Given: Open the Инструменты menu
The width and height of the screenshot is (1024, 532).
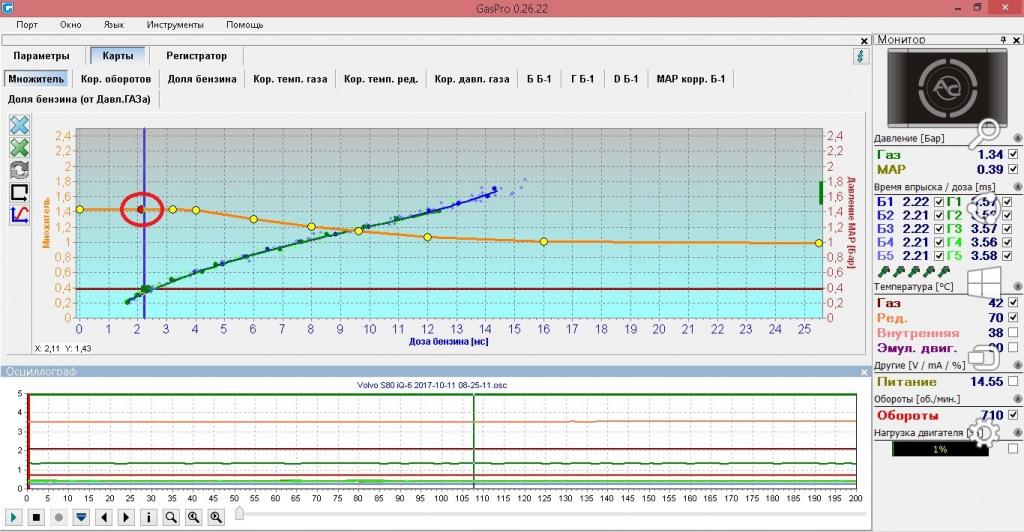Looking at the screenshot, I should 174,23.
